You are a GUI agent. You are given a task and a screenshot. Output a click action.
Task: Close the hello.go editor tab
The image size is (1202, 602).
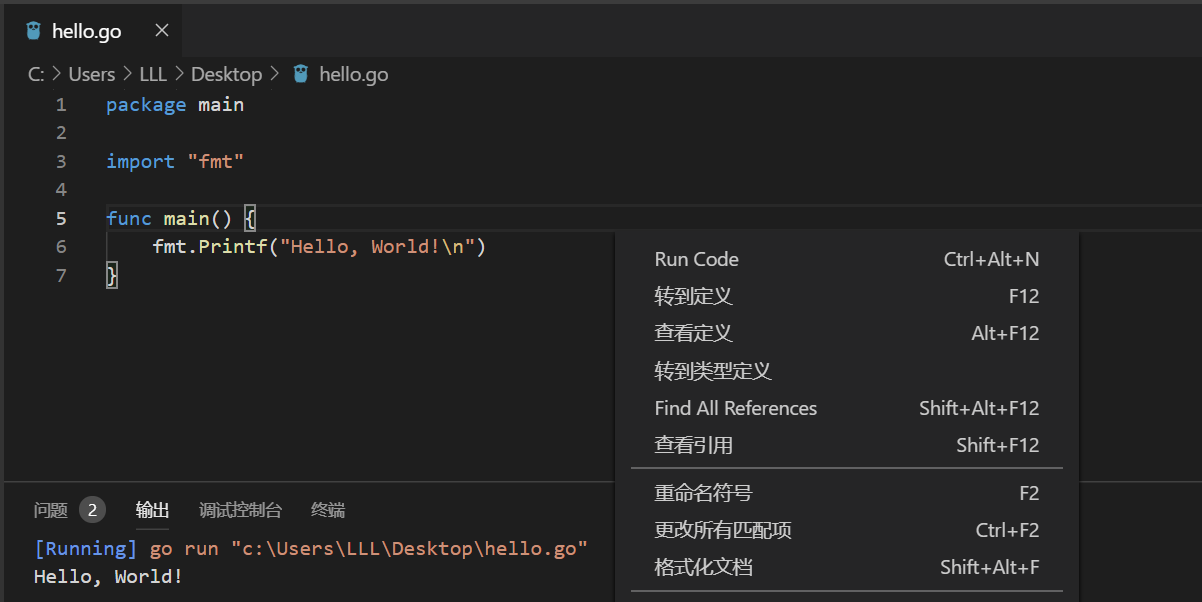[x=162, y=31]
